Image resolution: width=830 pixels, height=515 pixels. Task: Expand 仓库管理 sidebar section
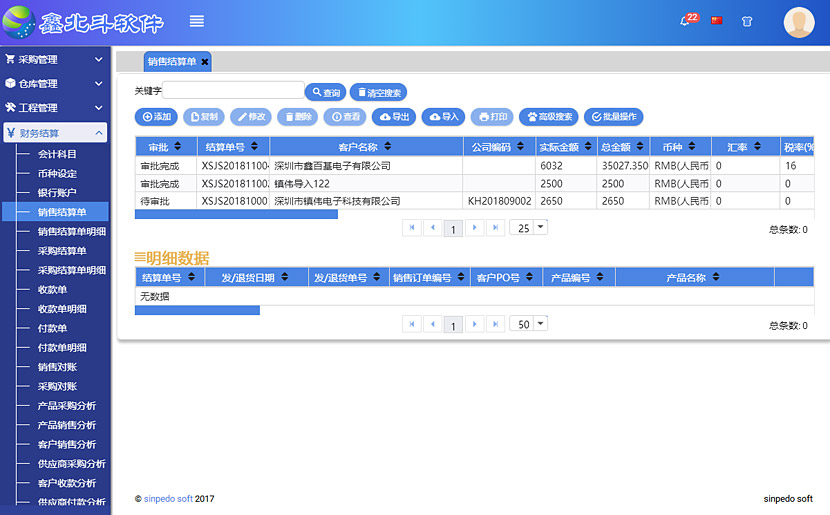click(55, 84)
